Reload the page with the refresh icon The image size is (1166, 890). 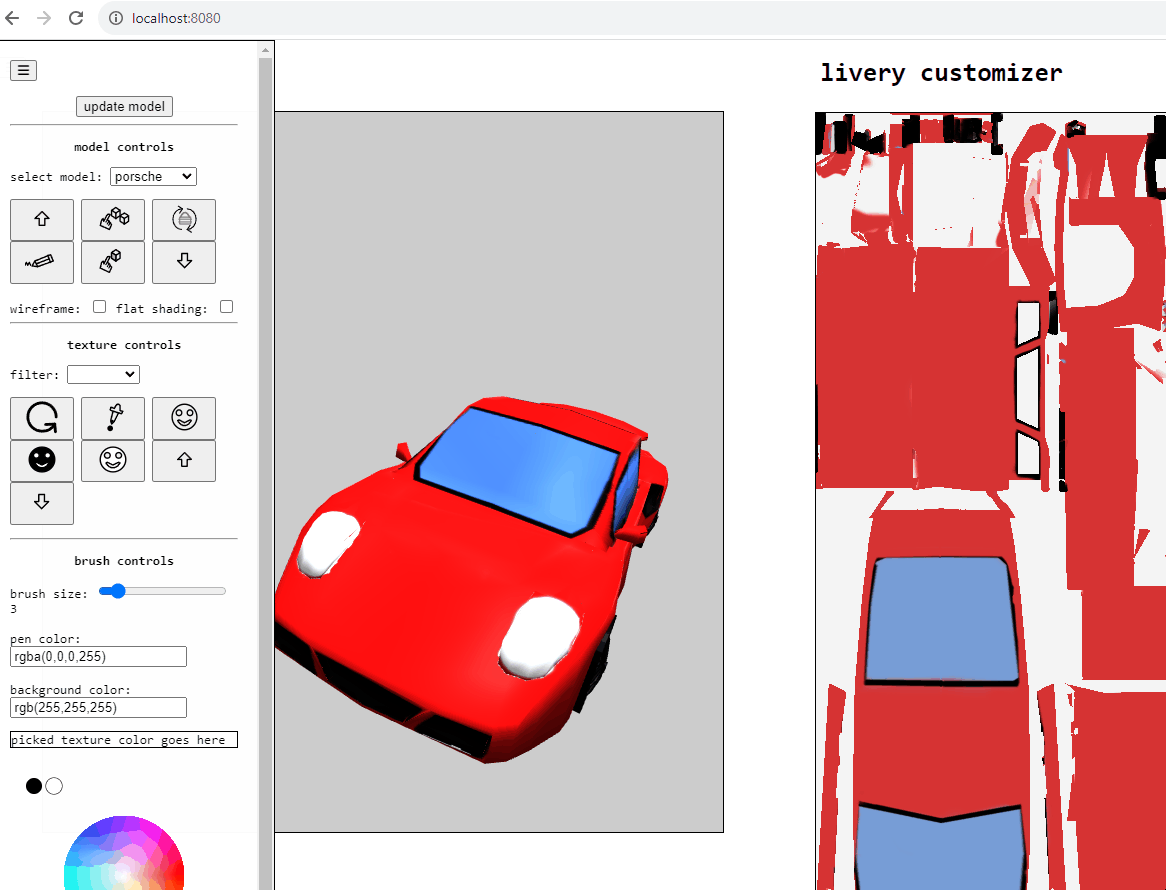(x=76, y=18)
